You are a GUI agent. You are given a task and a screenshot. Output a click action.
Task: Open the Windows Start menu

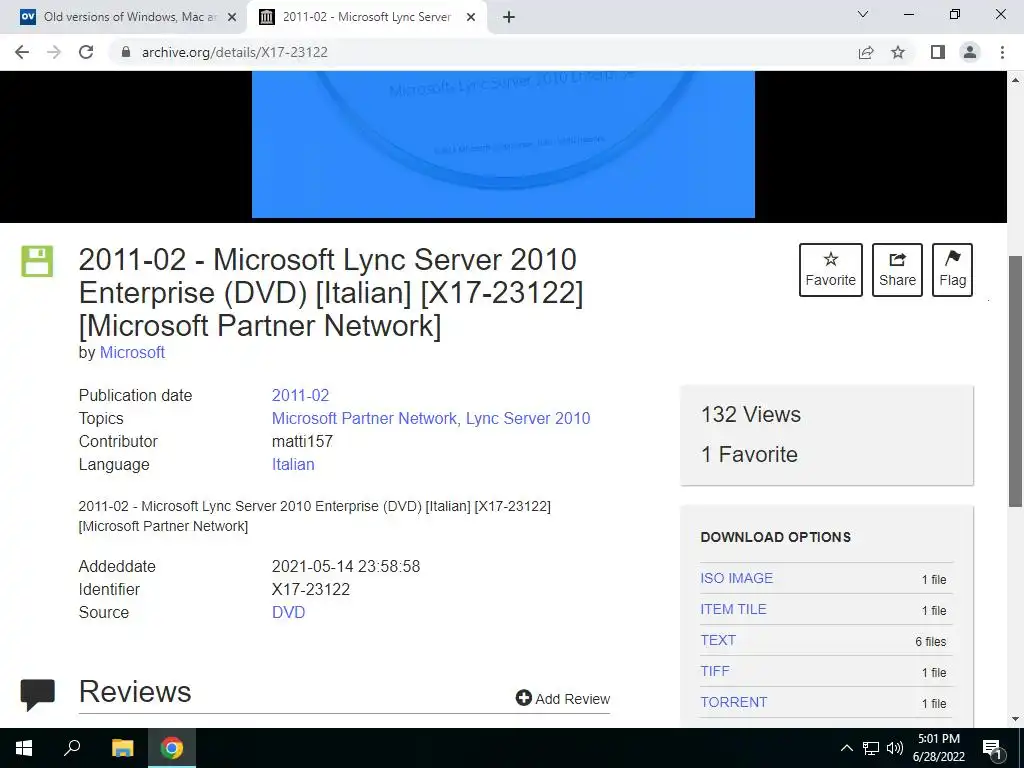[x=24, y=748]
